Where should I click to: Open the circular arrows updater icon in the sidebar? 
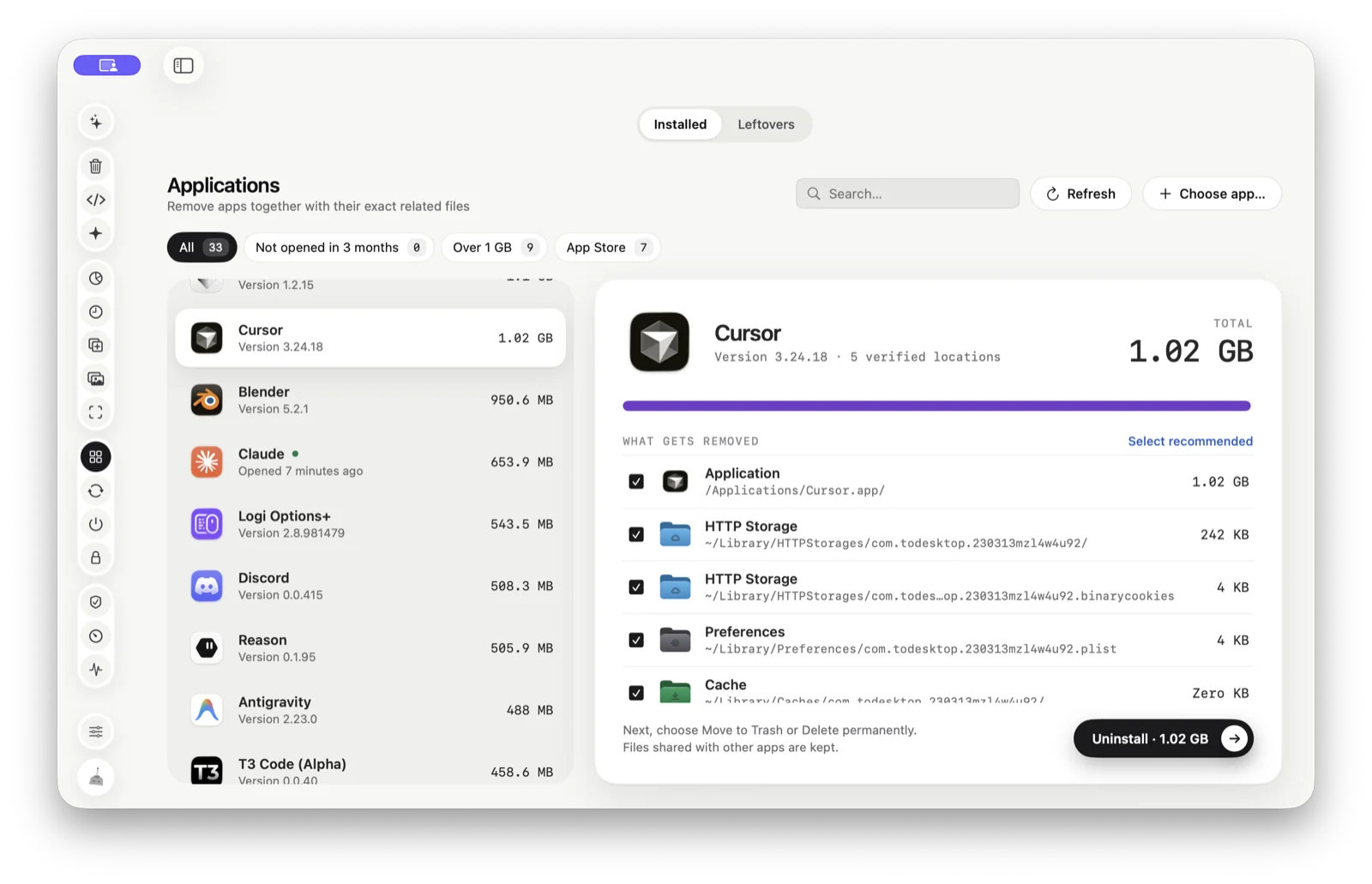96,491
